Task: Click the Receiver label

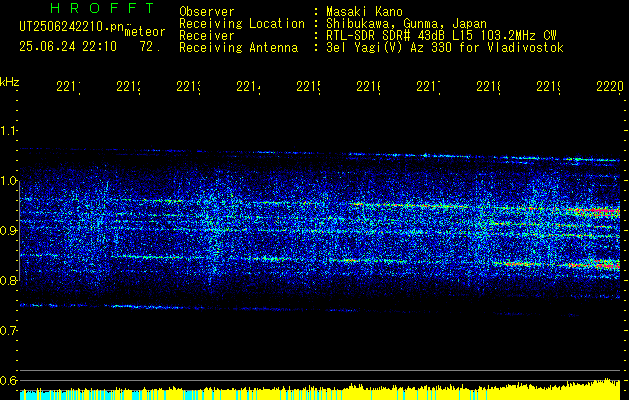Action: pyautogui.click(x=207, y=36)
